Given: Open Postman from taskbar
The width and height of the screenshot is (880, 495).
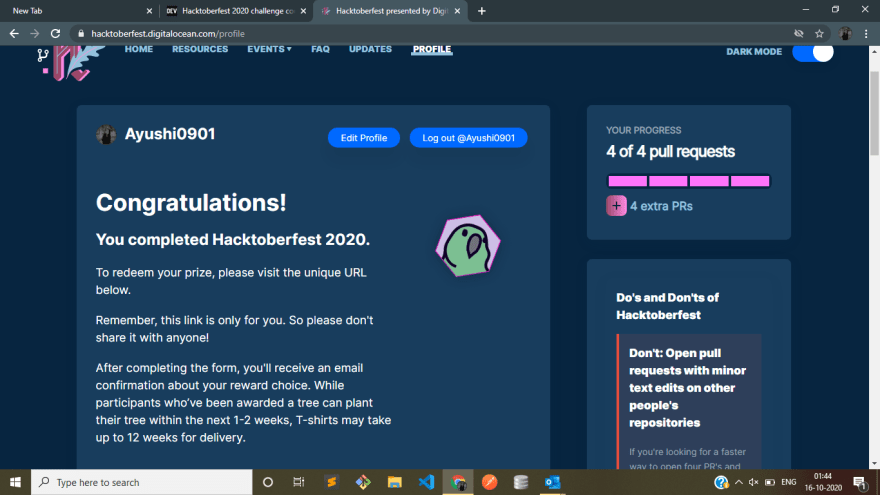Looking at the screenshot, I should click(489, 482).
